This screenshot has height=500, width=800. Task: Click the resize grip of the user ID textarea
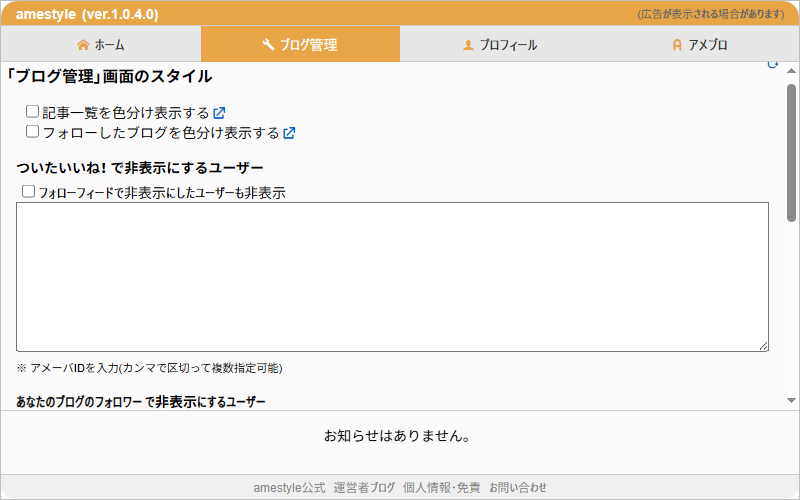tap(763, 346)
